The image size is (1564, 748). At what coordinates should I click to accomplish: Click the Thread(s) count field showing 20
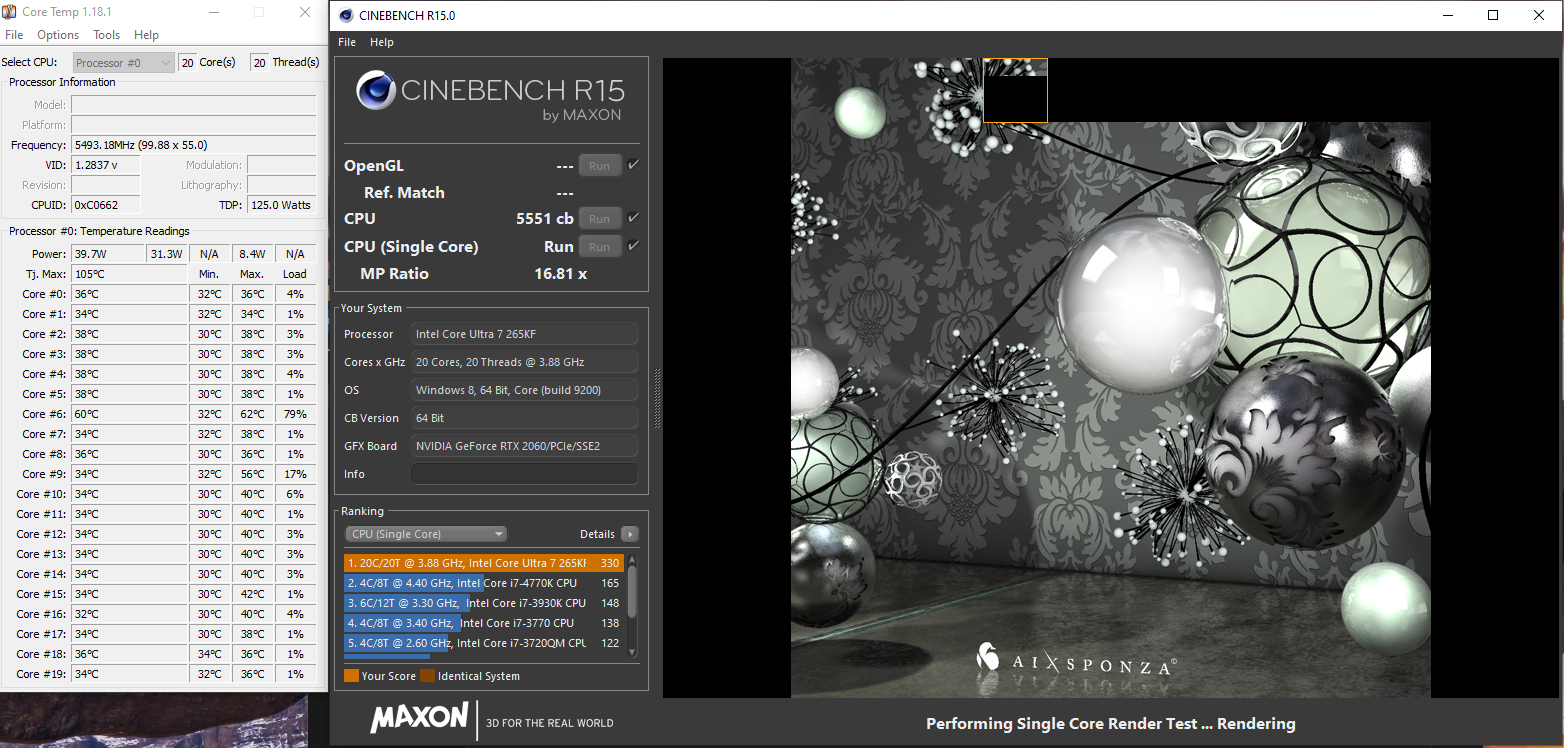259,62
